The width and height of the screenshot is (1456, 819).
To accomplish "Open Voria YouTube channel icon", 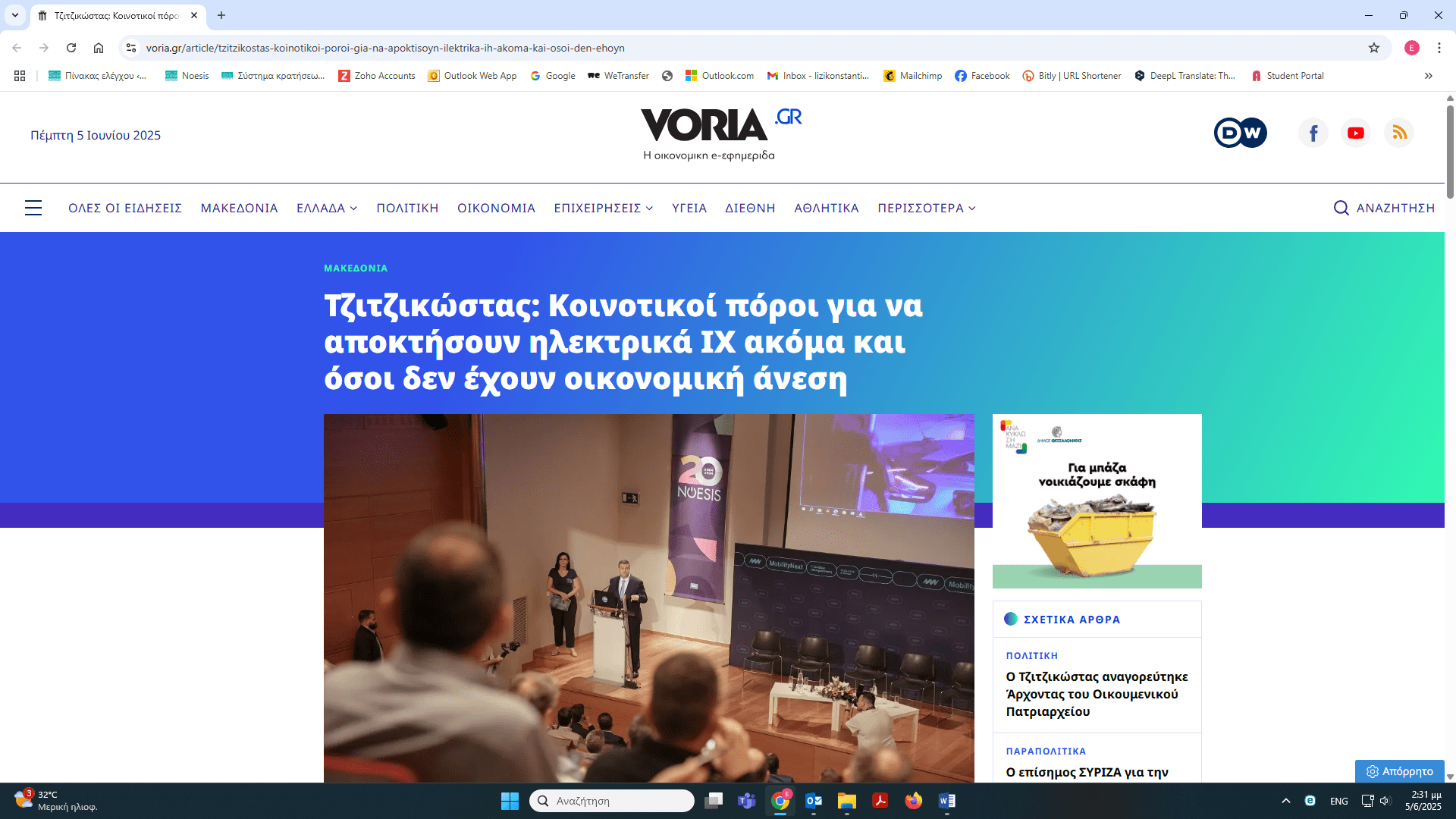I will pos(1356,133).
